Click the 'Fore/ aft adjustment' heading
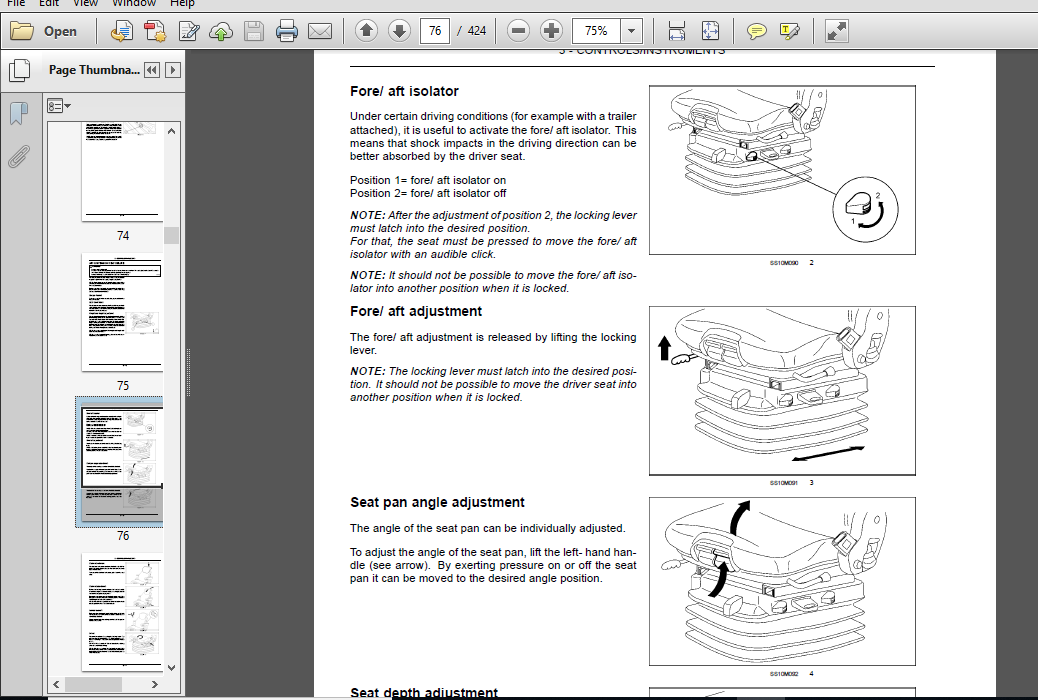This screenshot has width=1038, height=700. [x=416, y=311]
